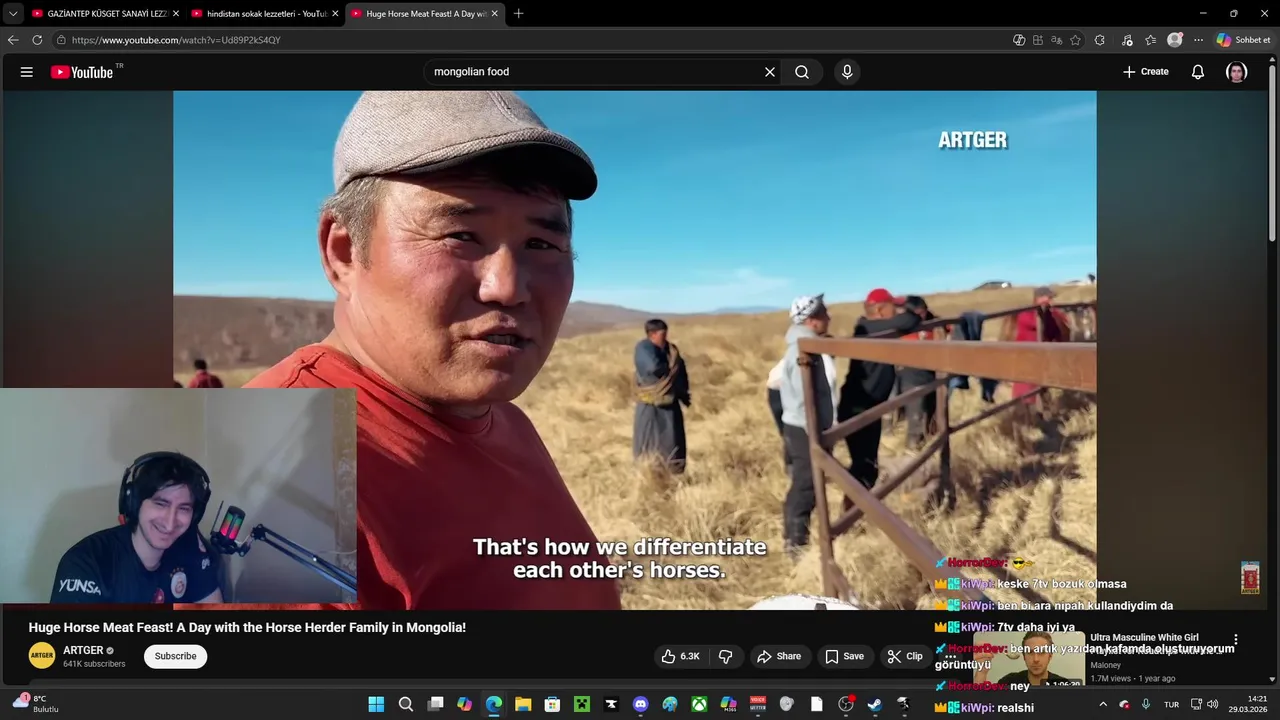Start voice search with microphone icon
This screenshot has width=1280, height=720.
847,72
